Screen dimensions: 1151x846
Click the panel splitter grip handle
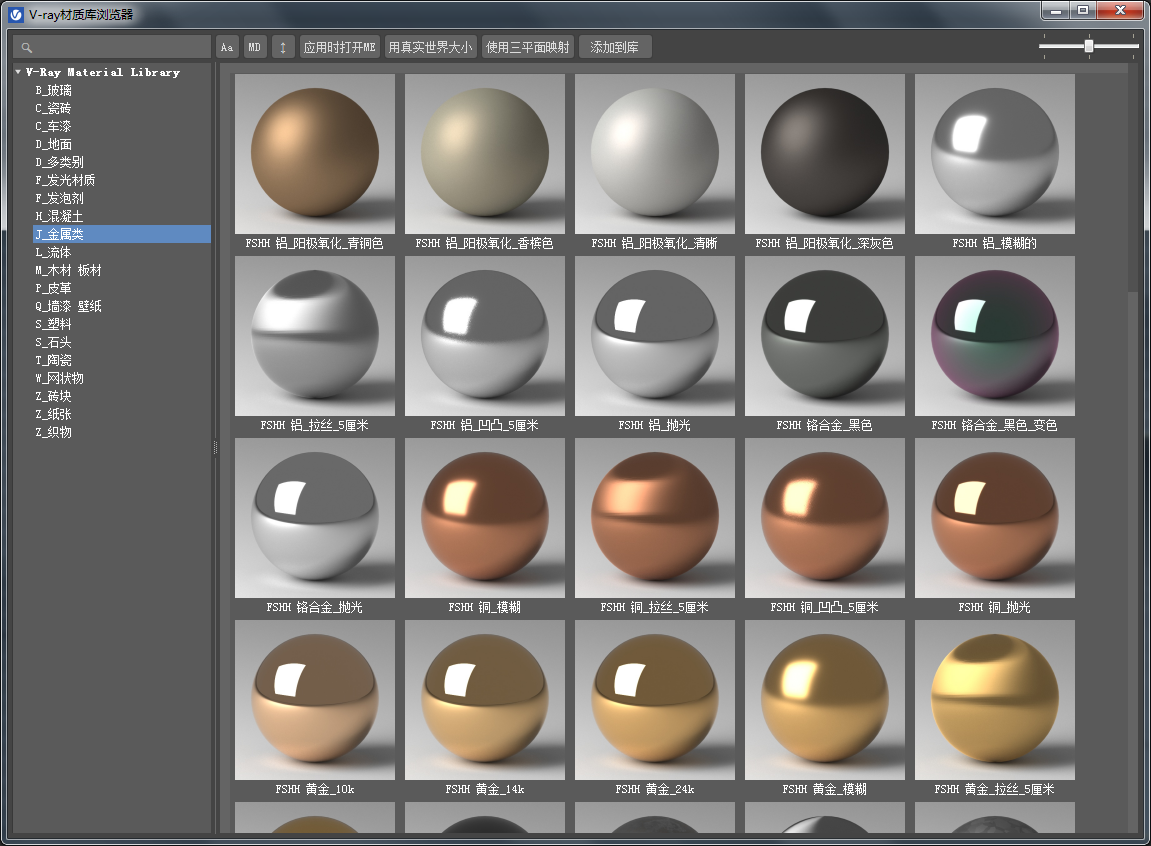(x=215, y=447)
